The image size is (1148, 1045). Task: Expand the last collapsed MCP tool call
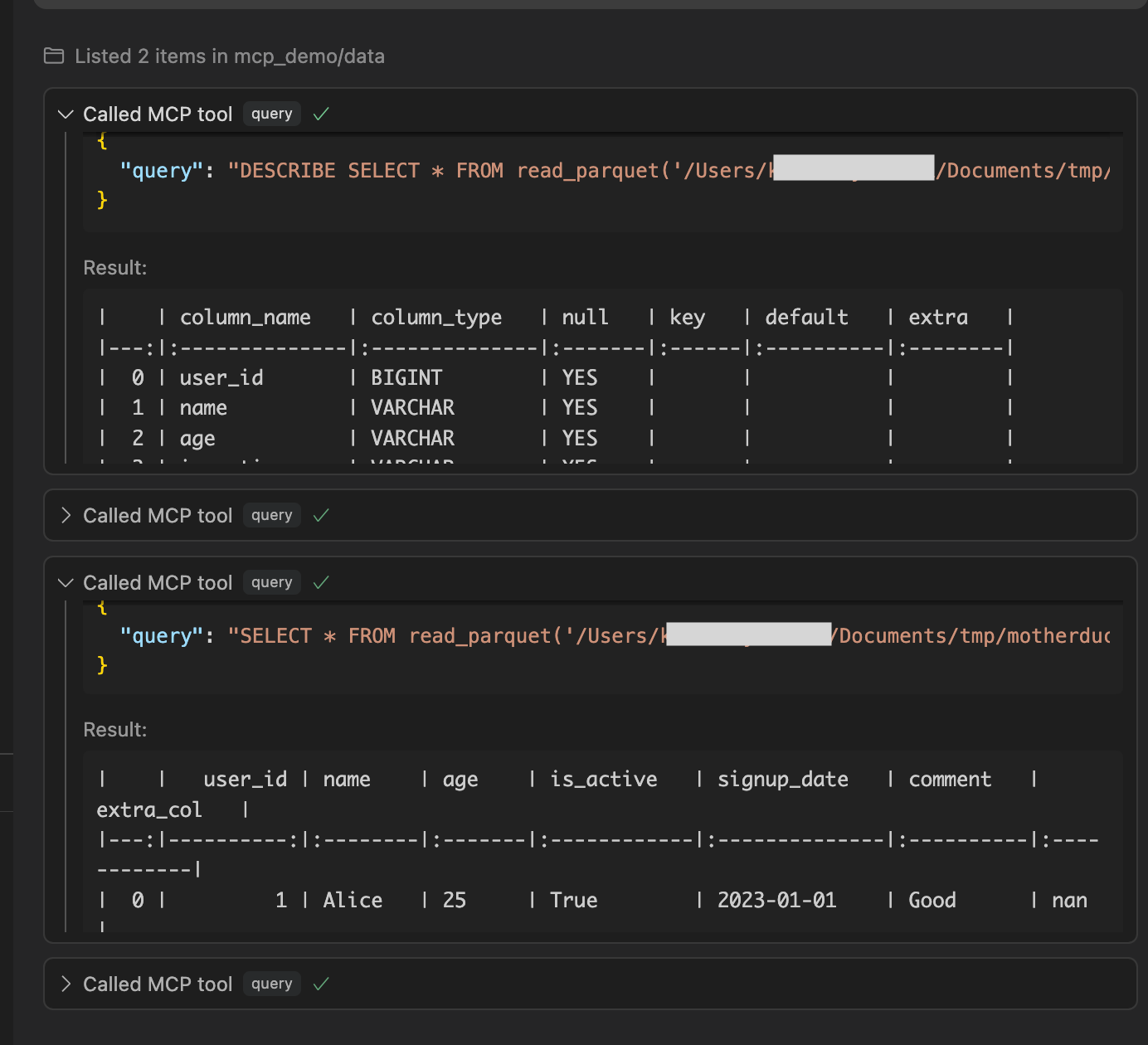[x=66, y=984]
